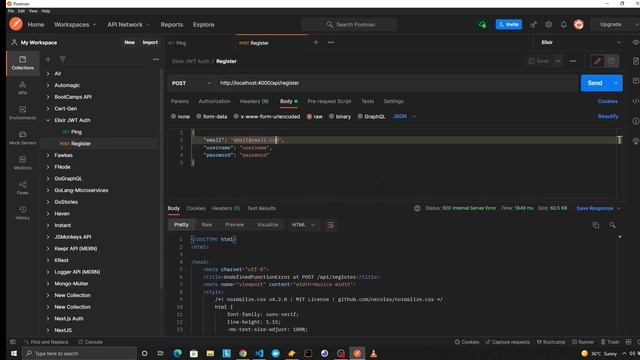The height and width of the screenshot is (360, 640).
Task: Select the raw body type
Action: coord(314,117)
